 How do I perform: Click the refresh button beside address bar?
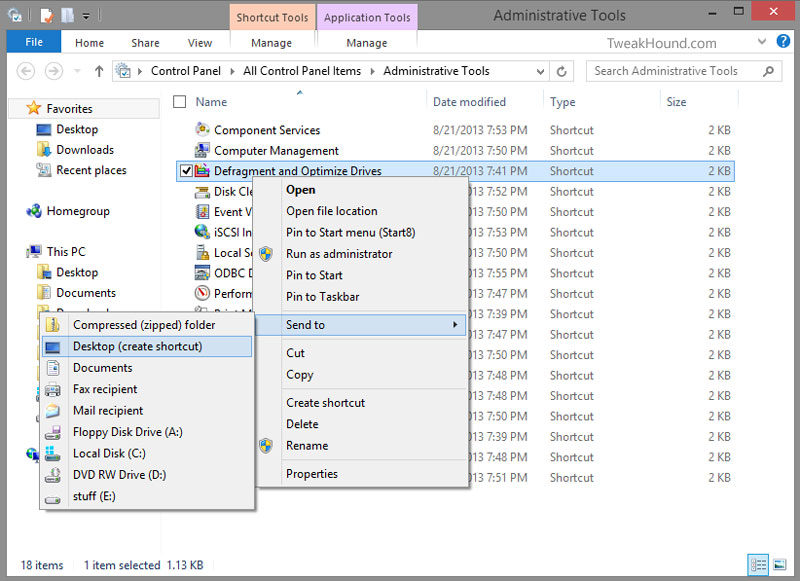click(x=562, y=72)
